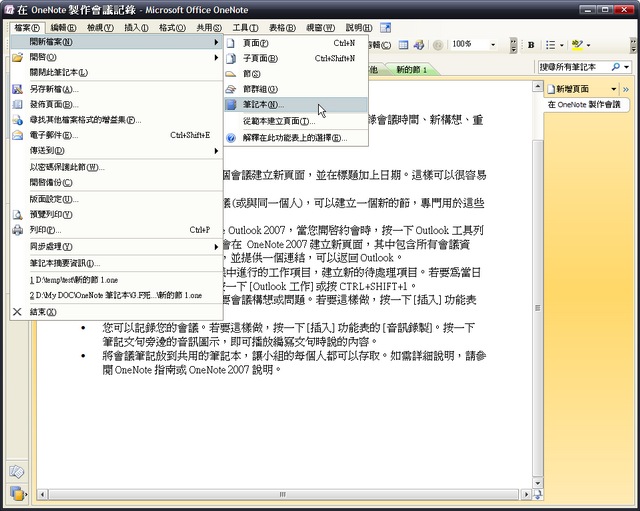Image resolution: width=640 pixels, height=511 pixels.
Task: Click the section icon for 節(S)
Action: click(x=231, y=74)
